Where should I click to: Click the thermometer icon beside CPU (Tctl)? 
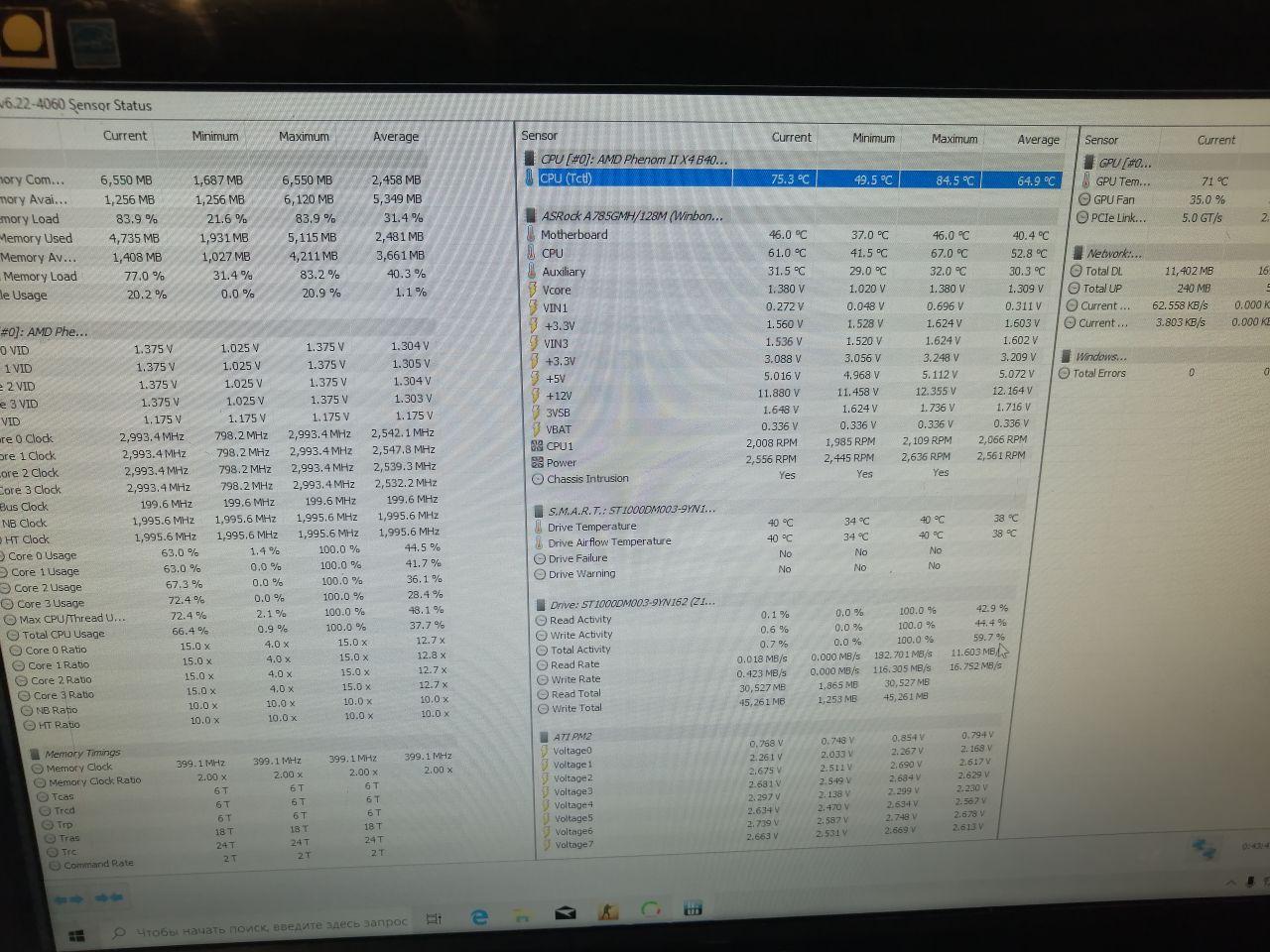(530, 178)
